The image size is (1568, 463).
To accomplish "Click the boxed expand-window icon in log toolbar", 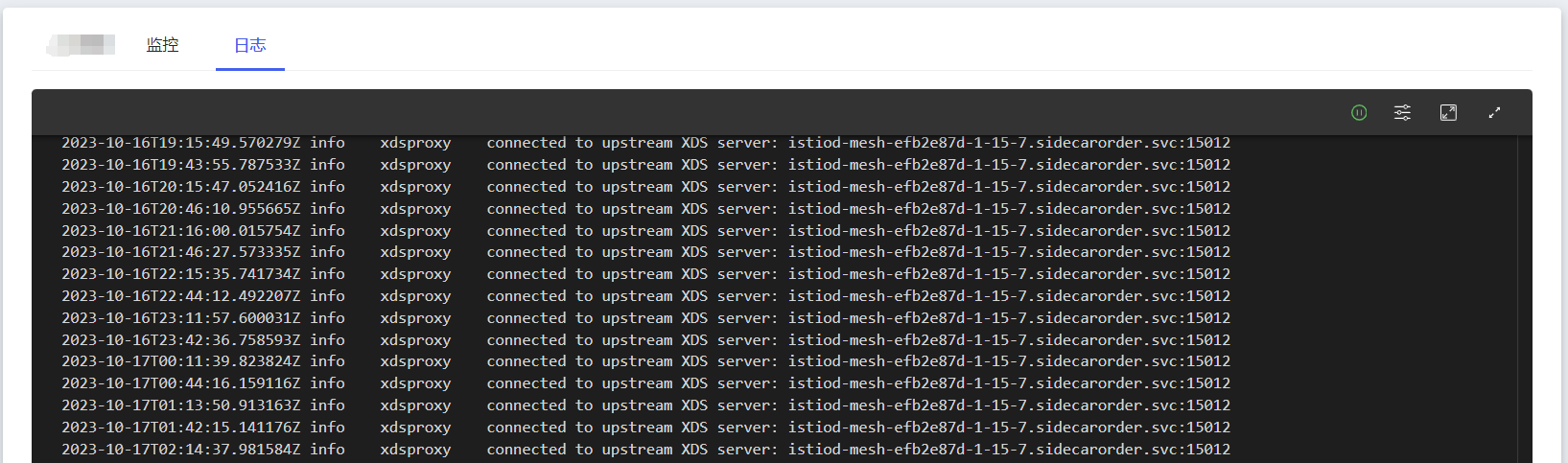I will pos(1448,112).
